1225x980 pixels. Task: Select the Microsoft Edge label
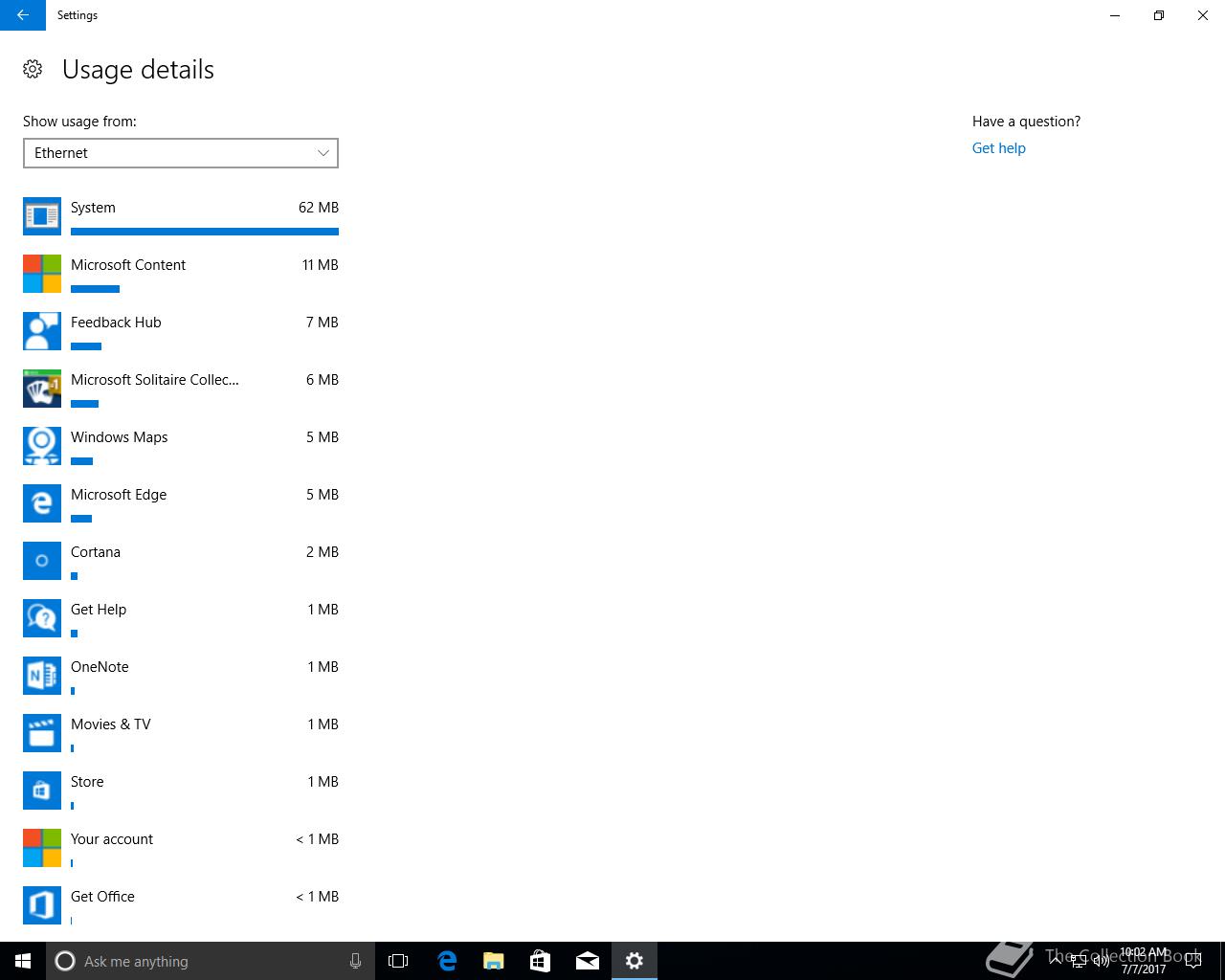(119, 495)
